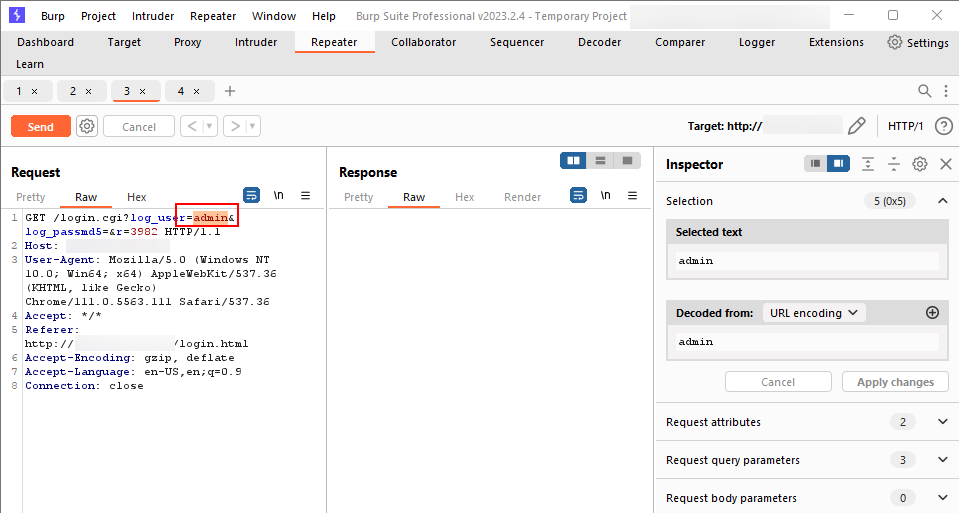Viewport: 959px width, 513px height.
Task: Go forward to next request in history
Action: (235, 126)
